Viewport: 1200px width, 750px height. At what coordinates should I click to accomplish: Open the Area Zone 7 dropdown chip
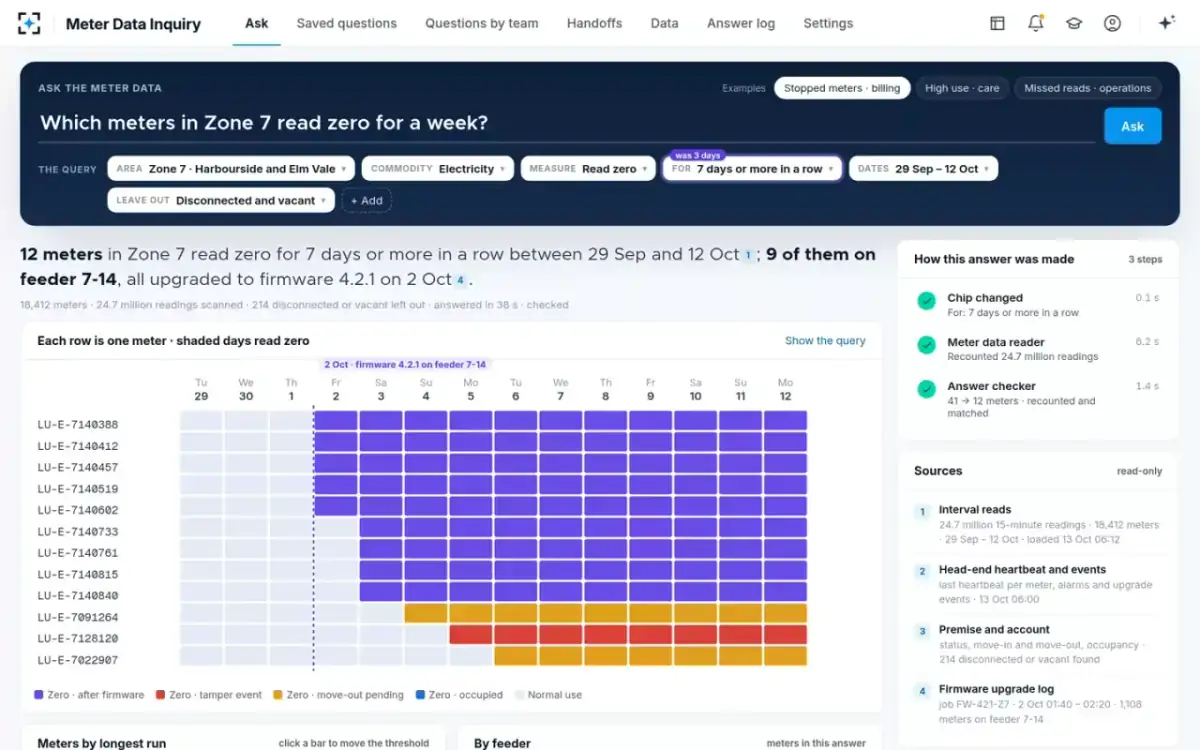pos(231,169)
